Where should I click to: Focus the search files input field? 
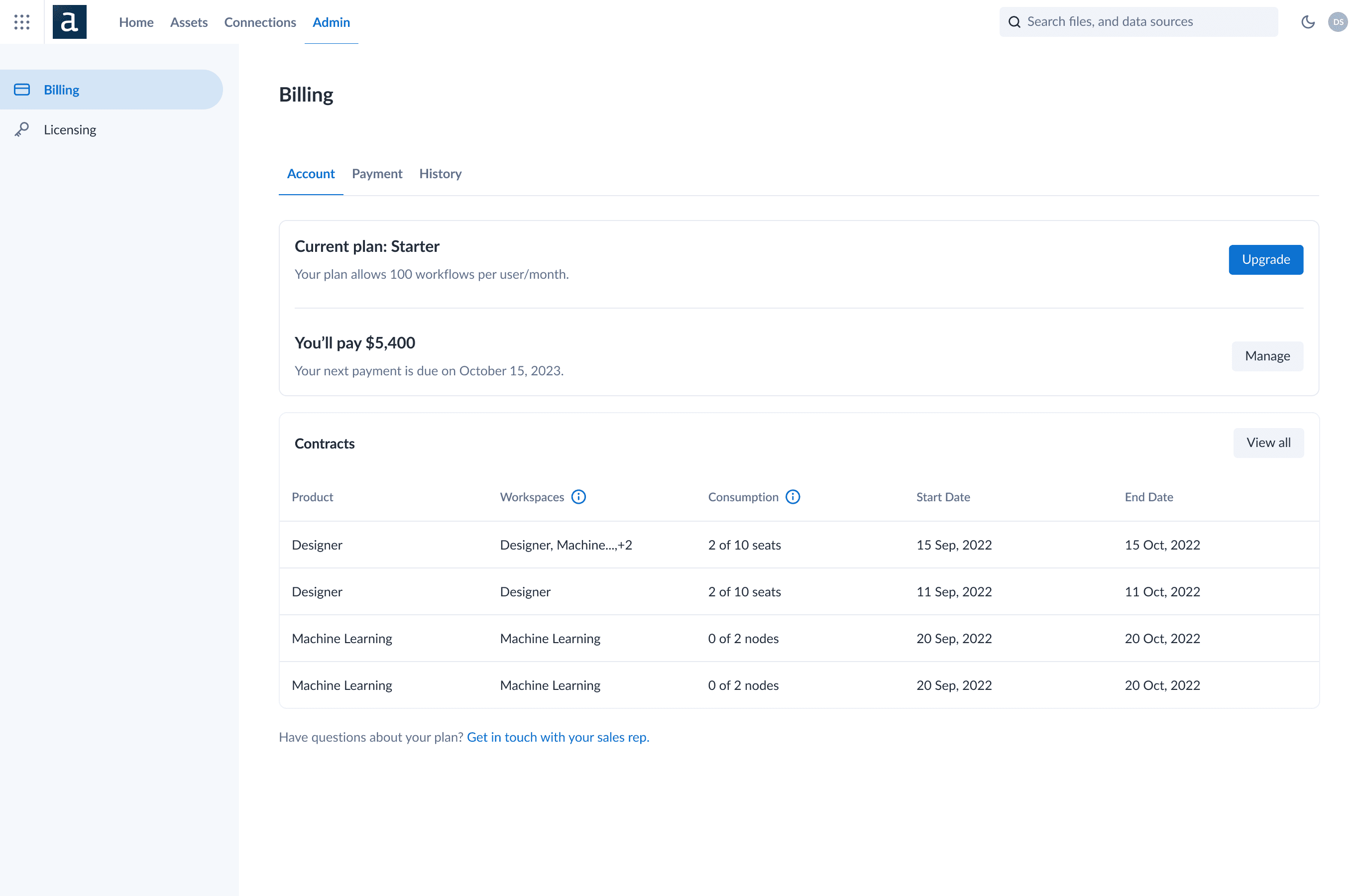point(1143,22)
